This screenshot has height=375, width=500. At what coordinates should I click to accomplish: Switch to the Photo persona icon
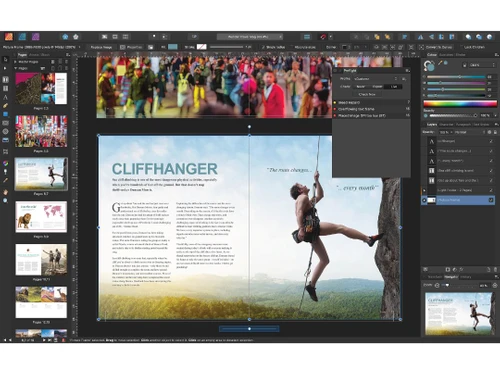[x=36, y=36]
